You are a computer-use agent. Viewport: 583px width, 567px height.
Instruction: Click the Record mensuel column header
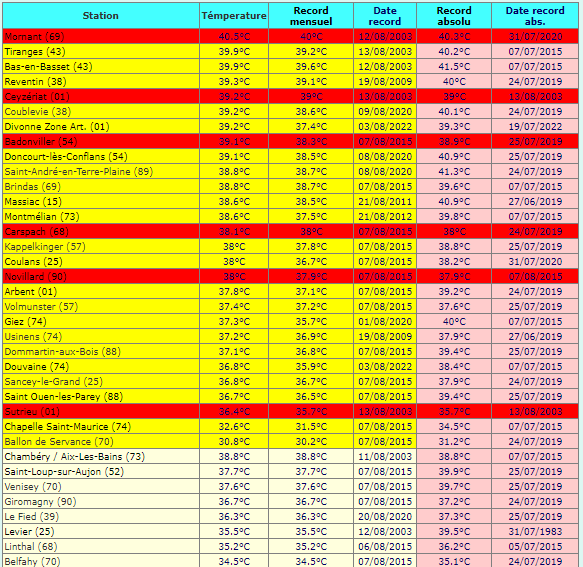(311, 16)
